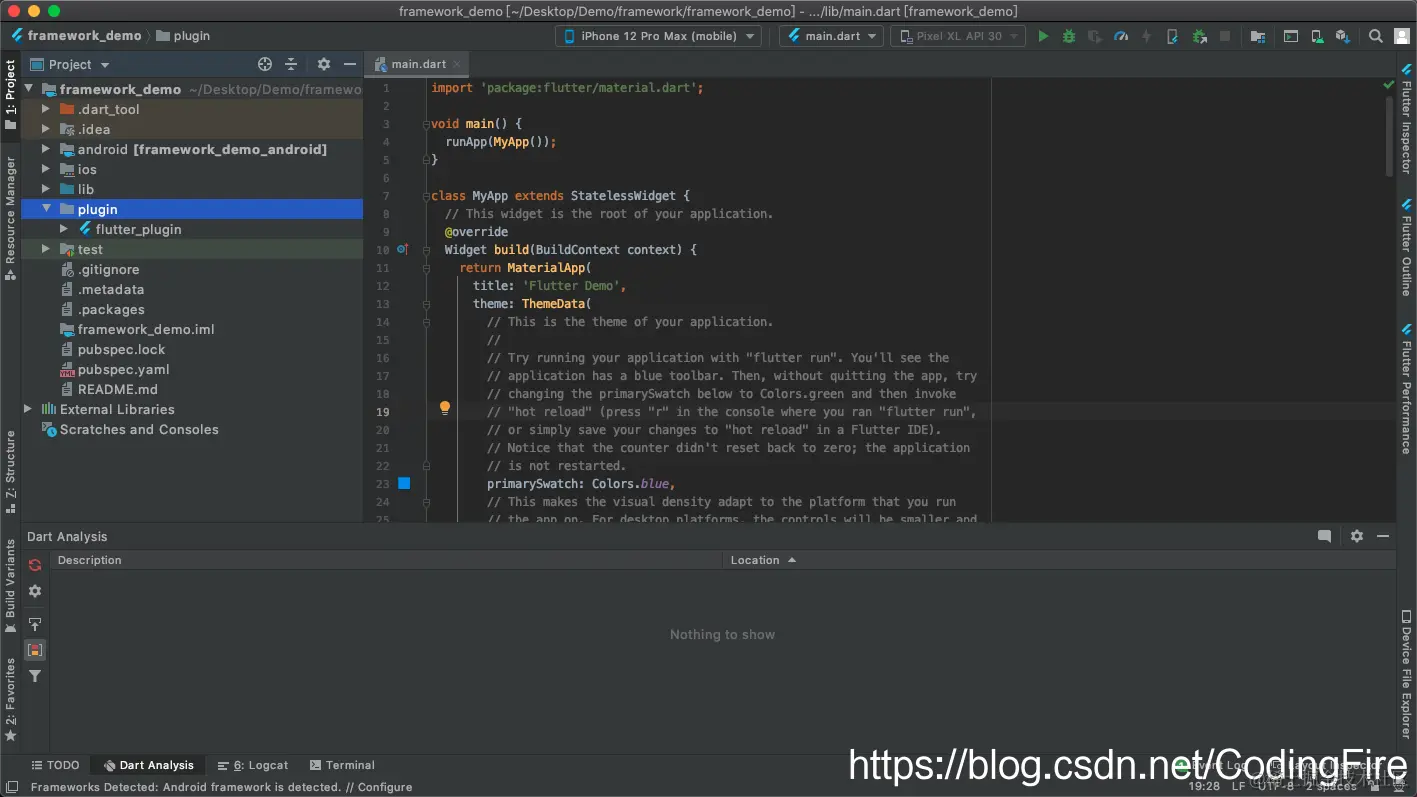Hide the Dart Analysis panel
Image resolution: width=1417 pixels, height=797 pixels.
coord(1383,536)
